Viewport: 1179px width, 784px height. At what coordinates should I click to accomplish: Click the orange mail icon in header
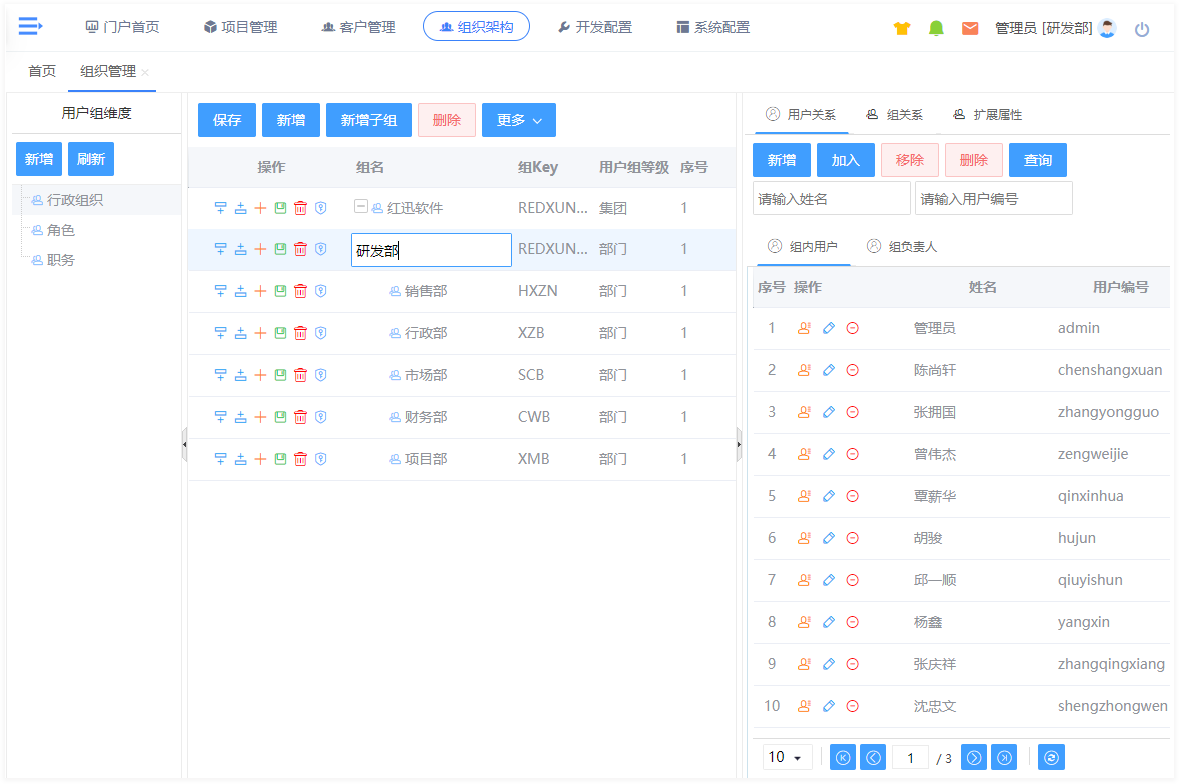(970, 28)
